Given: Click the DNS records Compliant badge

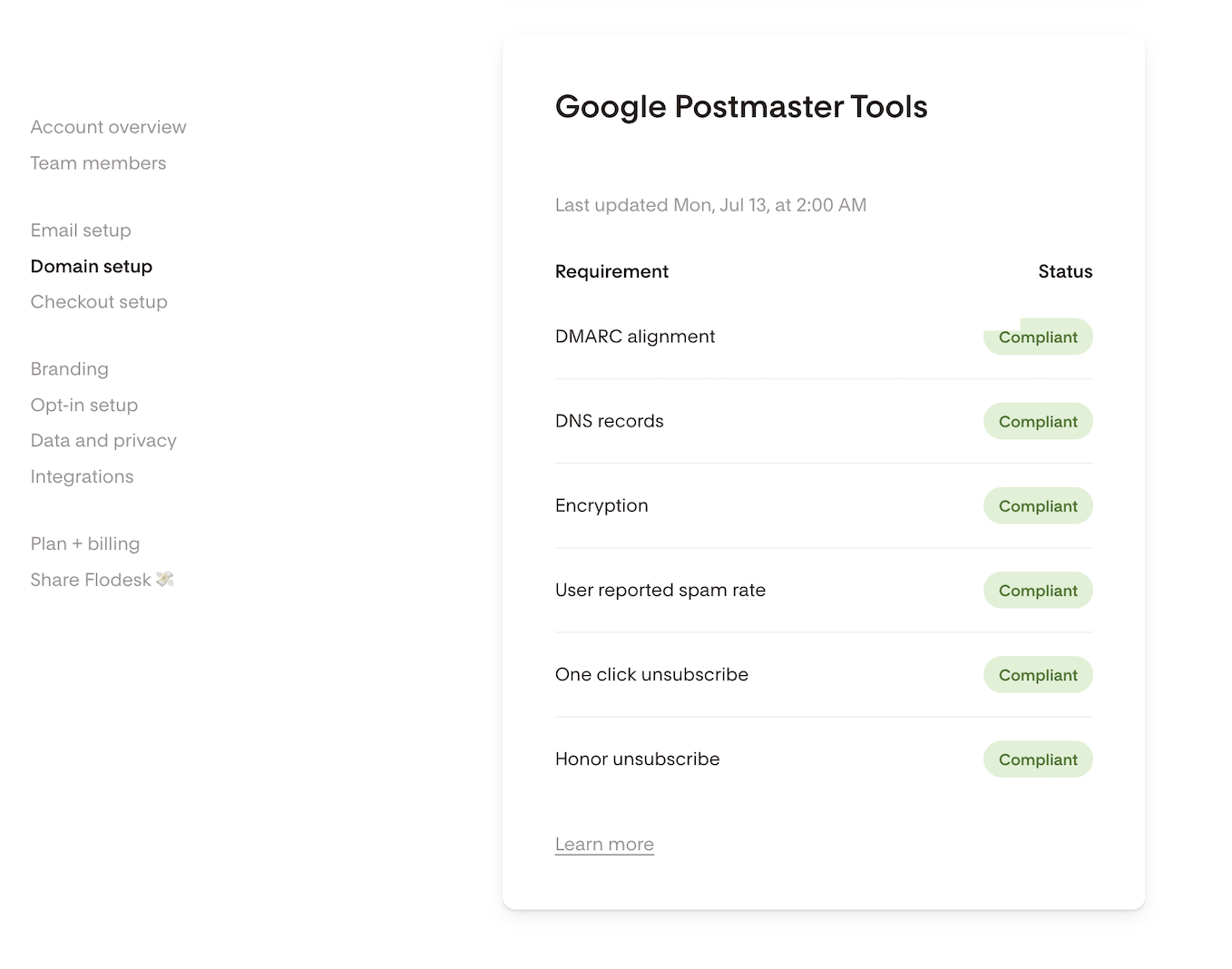Looking at the screenshot, I should point(1038,421).
